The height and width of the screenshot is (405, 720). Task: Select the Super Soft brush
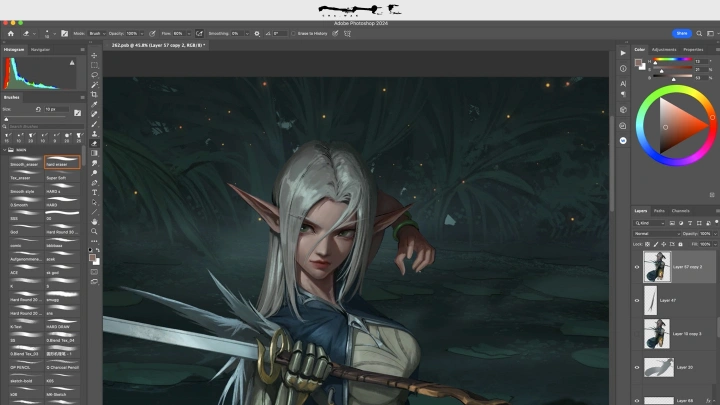[62, 175]
